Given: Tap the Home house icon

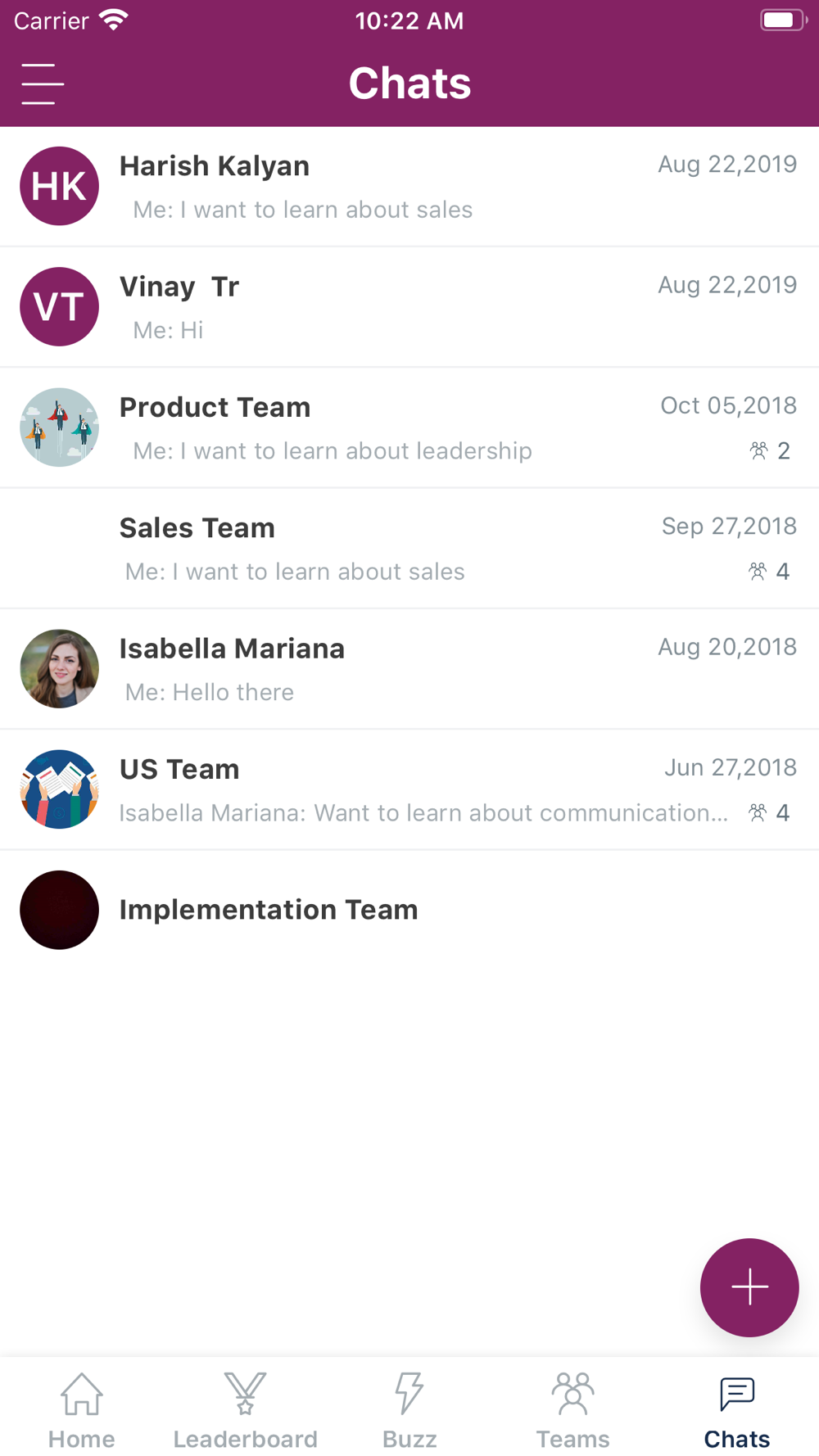Looking at the screenshot, I should coord(82,1394).
